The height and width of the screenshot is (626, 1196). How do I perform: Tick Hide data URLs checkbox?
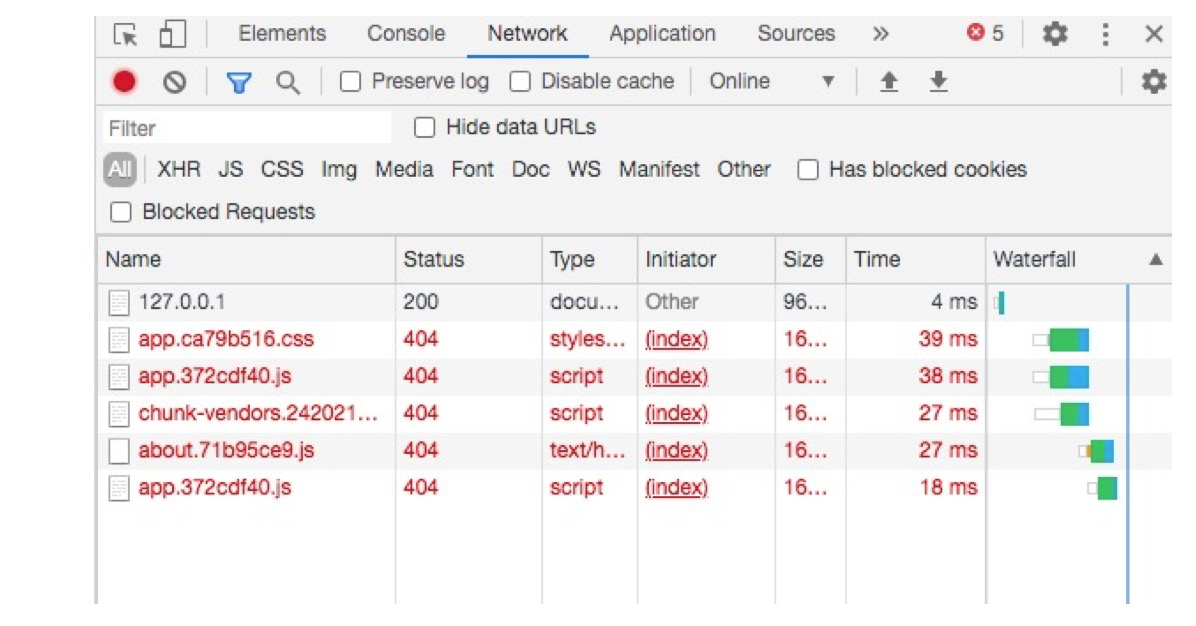pos(425,128)
